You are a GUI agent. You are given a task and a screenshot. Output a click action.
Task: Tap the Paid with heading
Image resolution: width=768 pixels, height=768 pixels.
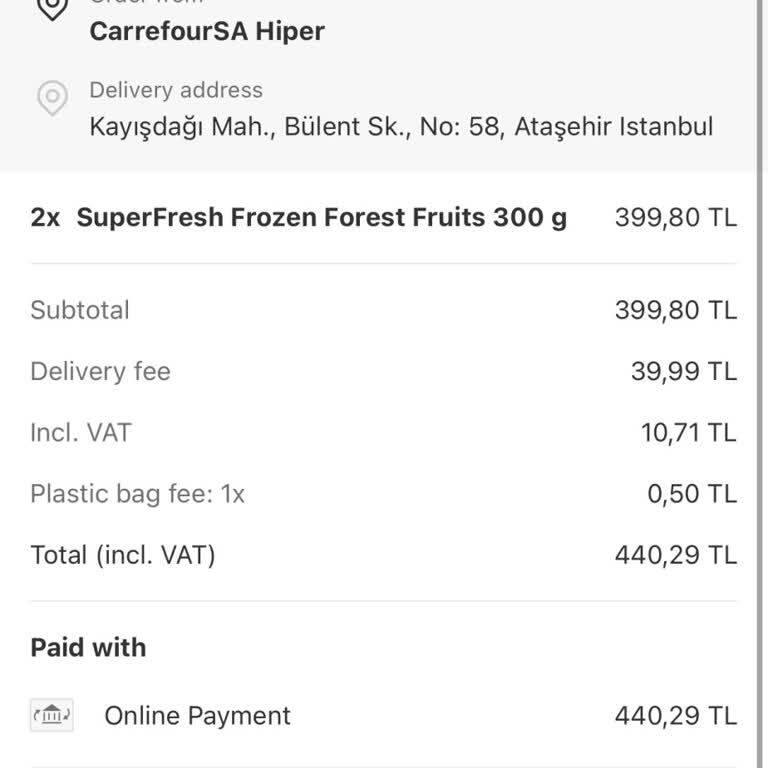click(88, 647)
